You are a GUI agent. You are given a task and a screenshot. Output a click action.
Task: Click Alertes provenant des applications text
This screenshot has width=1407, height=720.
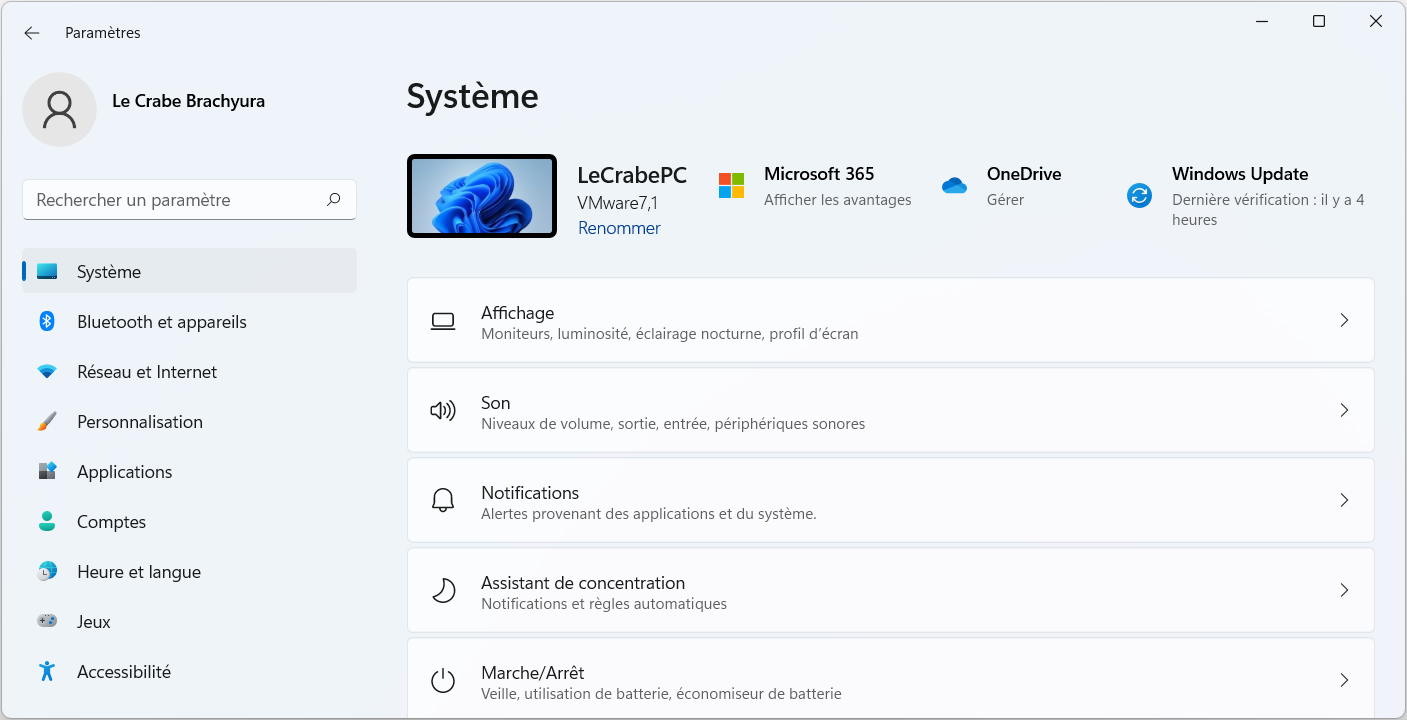(648, 514)
